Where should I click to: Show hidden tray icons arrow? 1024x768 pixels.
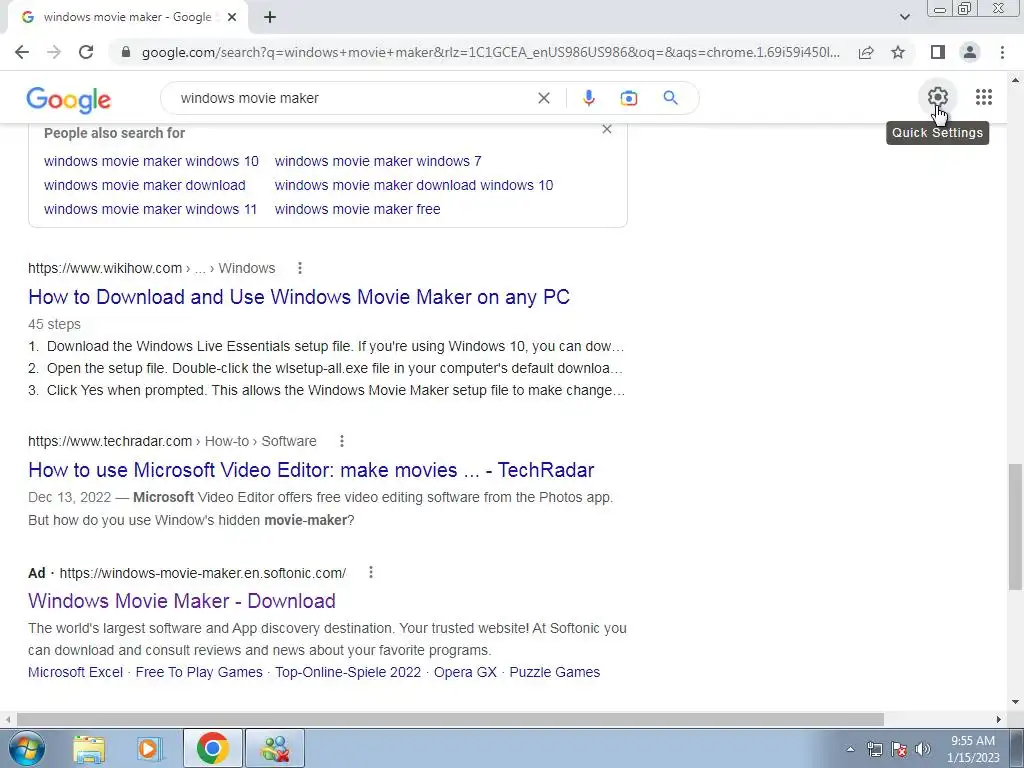coord(850,749)
